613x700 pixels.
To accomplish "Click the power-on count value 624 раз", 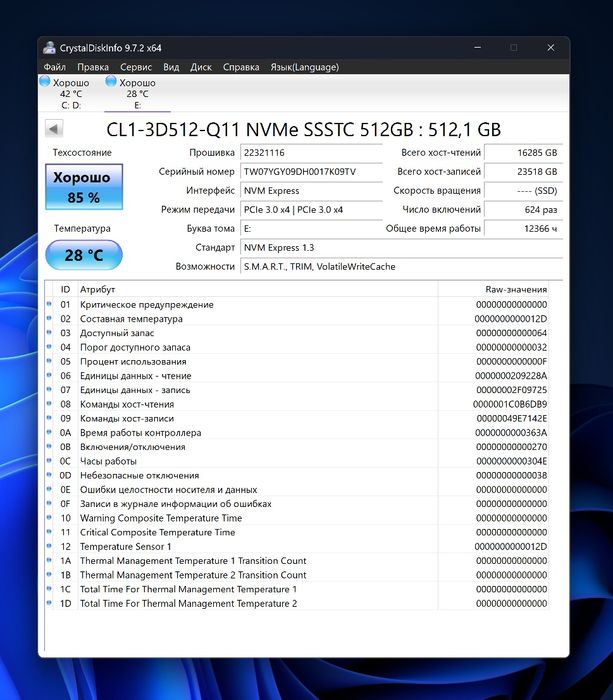I will 523,210.
